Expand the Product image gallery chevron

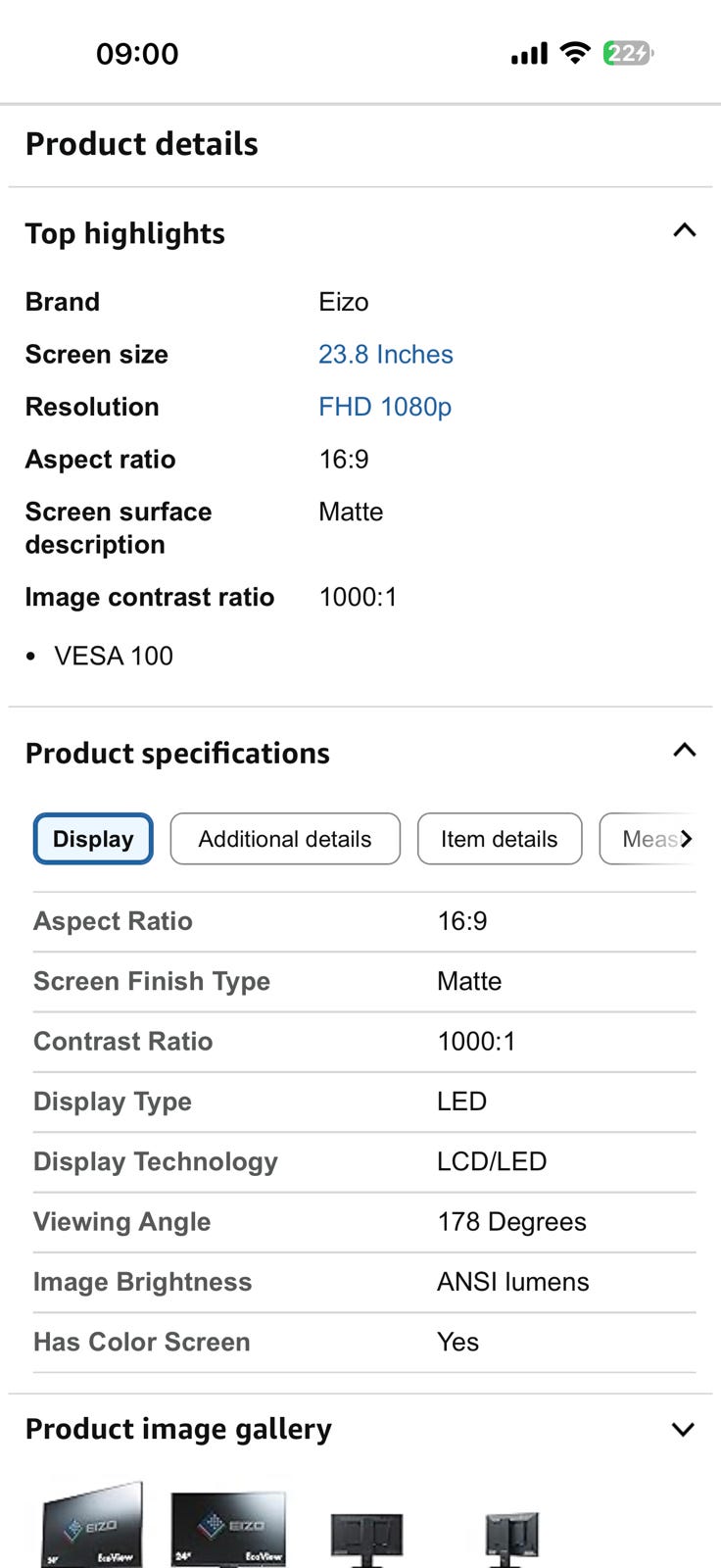click(x=684, y=1430)
